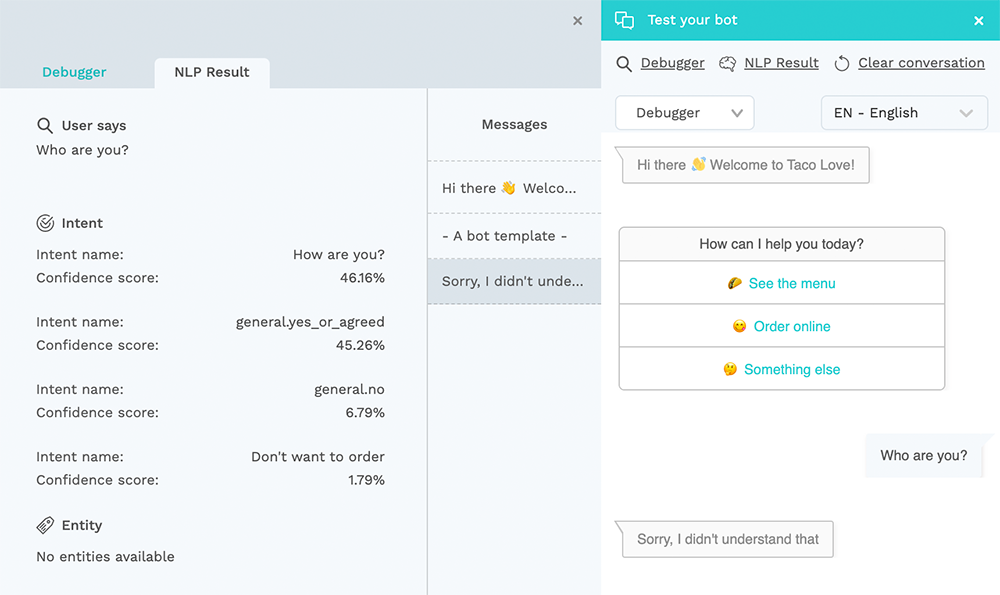The height and width of the screenshot is (595, 1000).
Task: Switch to the Debugger tab
Action: tap(74, 72)
